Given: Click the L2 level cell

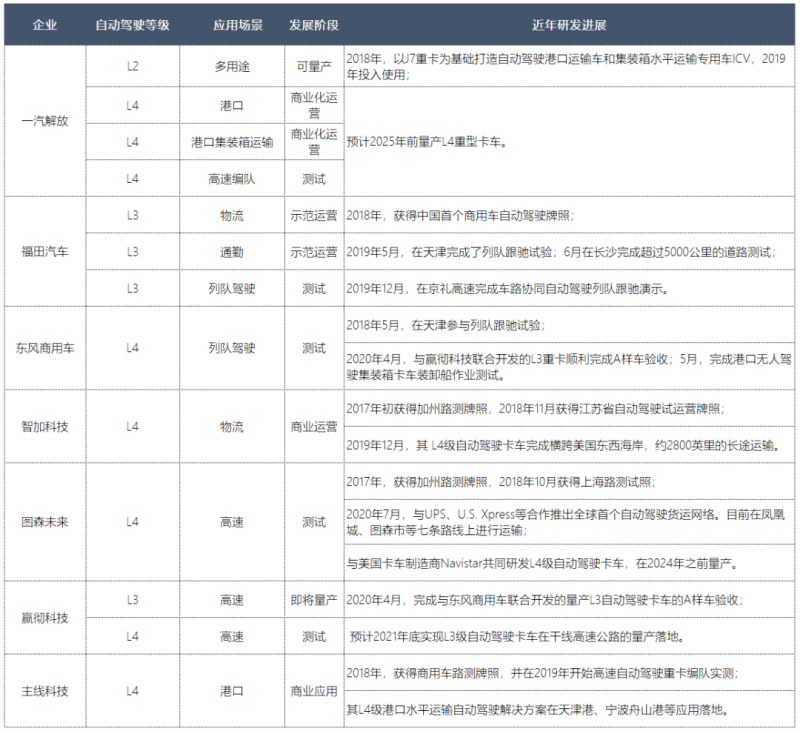Looking at the screenshot, I should tap(132, 66).
